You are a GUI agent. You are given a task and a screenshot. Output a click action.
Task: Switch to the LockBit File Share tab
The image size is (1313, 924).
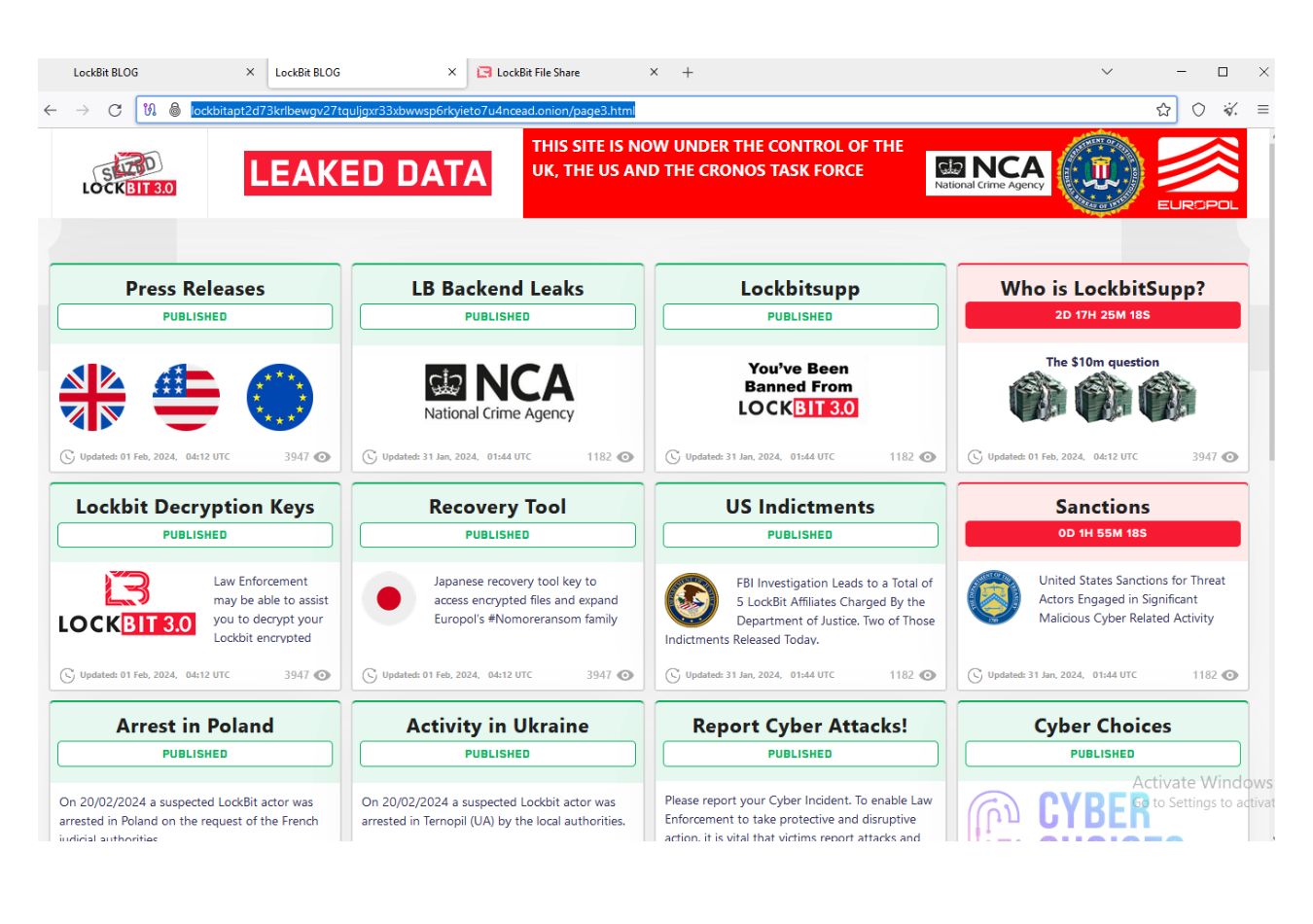[x=561, y=72]
